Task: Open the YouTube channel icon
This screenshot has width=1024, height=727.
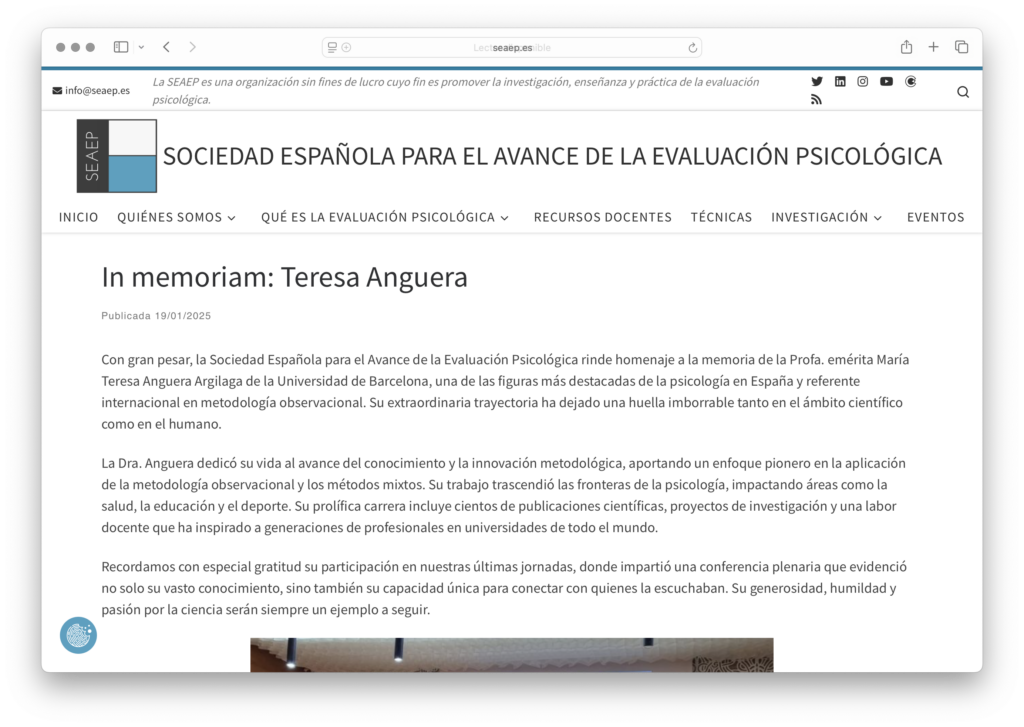Action: point(886,82)
